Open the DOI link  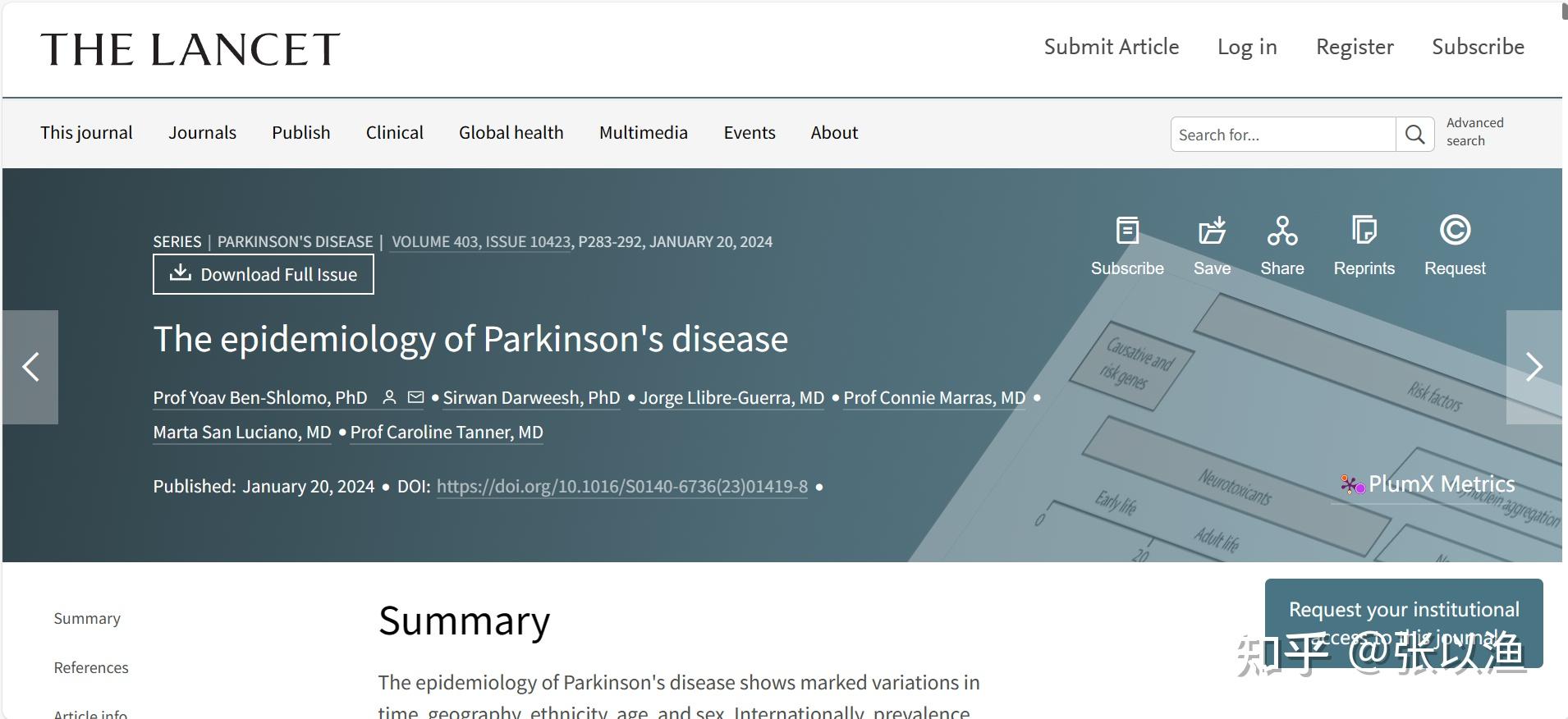622,487
